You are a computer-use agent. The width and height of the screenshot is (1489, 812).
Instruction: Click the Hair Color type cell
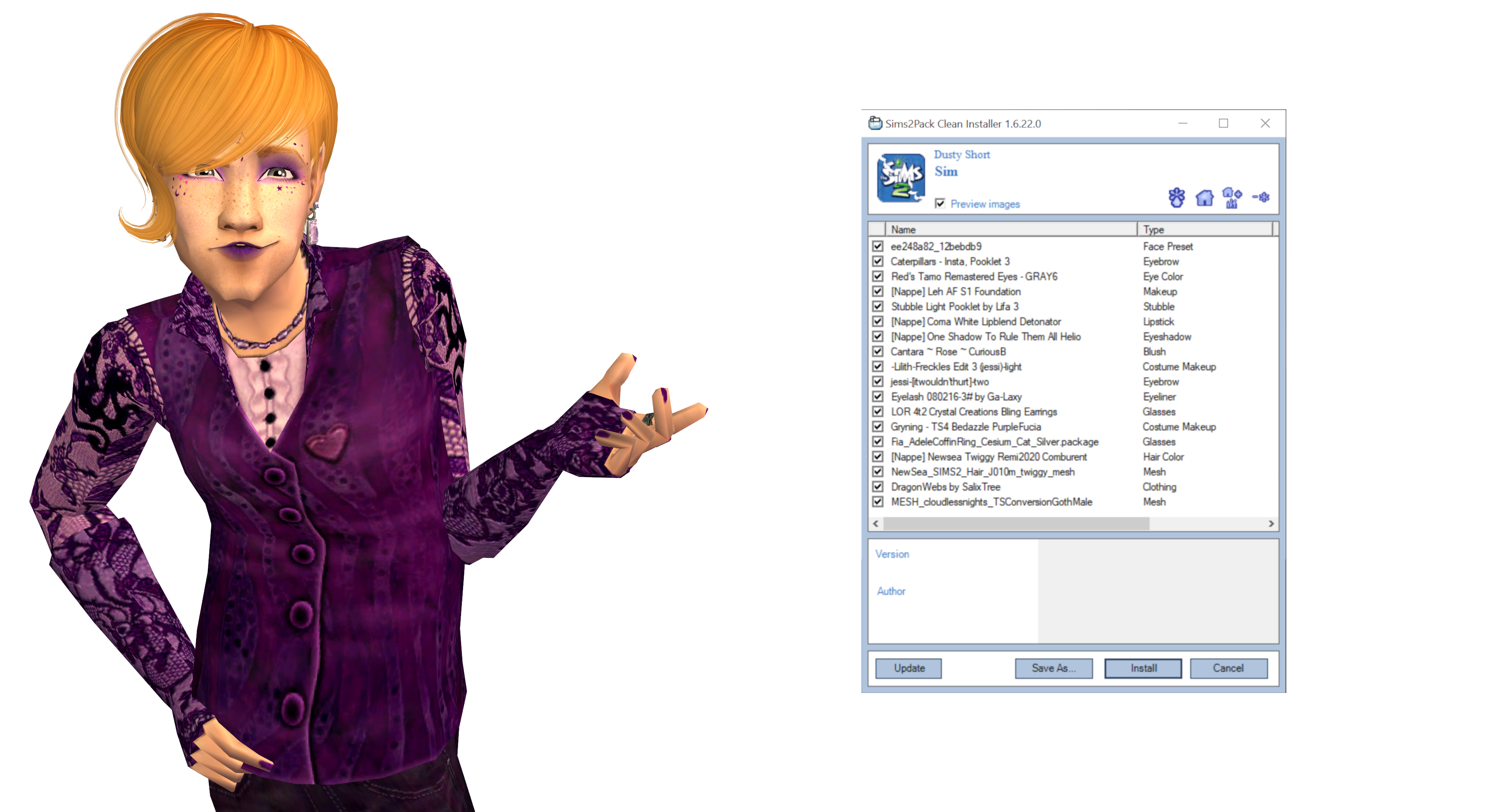[x=1163, y=456]
